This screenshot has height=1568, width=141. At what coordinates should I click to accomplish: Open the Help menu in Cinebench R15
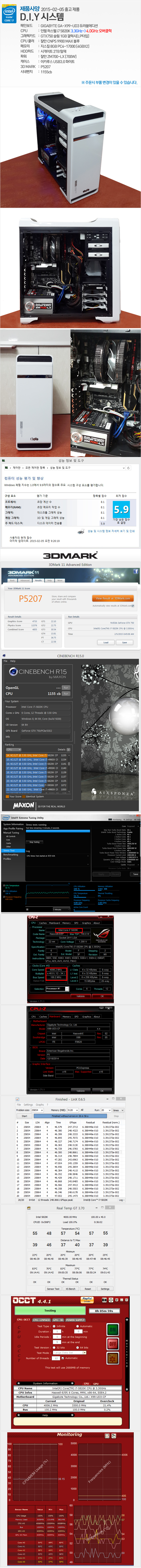coord(13,661)
